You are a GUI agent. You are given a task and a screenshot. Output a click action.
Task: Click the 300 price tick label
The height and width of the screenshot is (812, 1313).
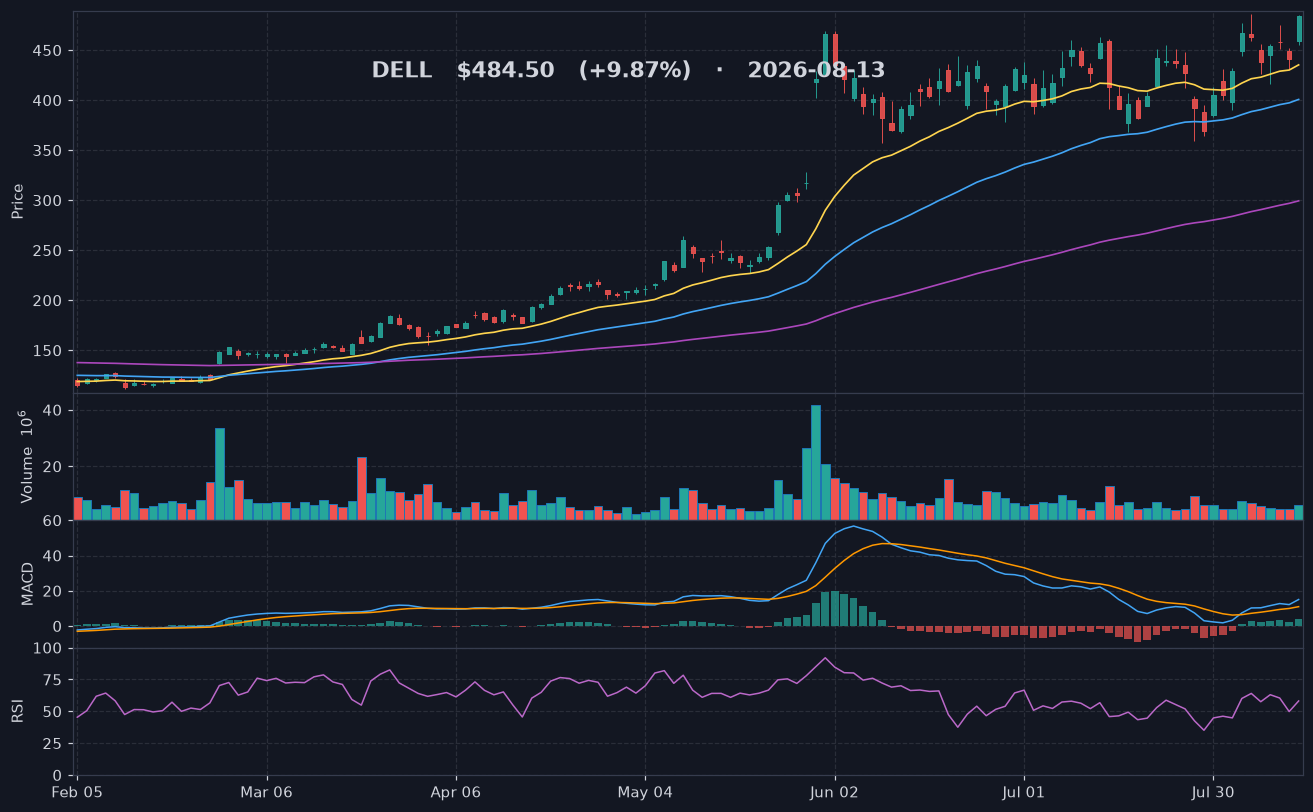(x=48, y=201)
